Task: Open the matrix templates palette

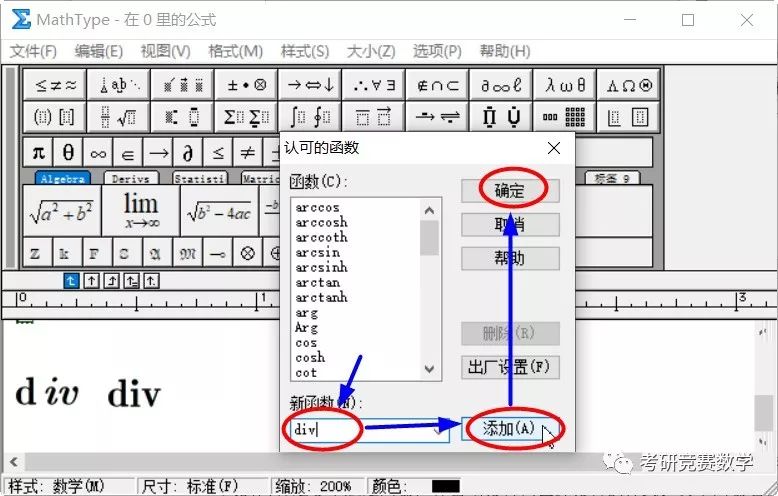Action: (565, 117)
